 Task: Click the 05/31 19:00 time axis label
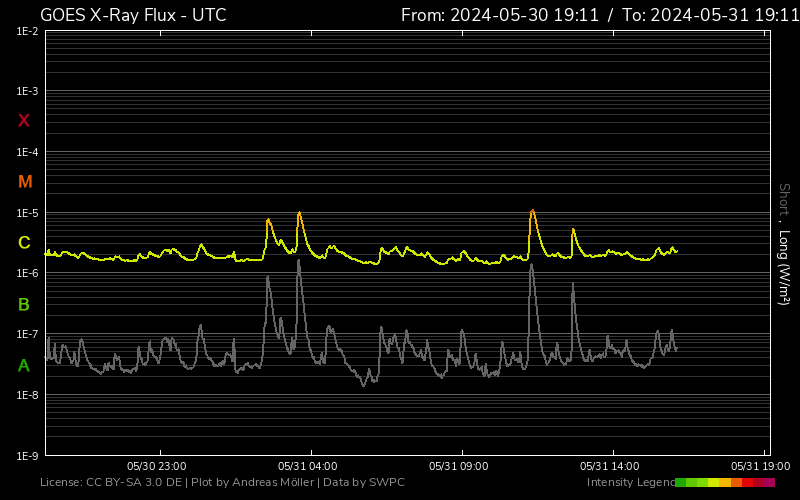coord(760,466)
